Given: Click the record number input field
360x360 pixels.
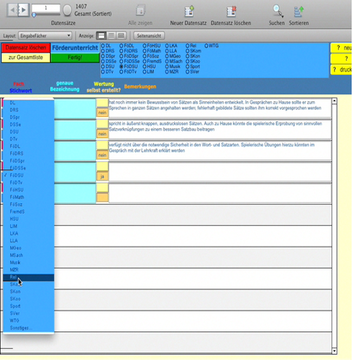Looking at the screenshot, I should pyautogui.click(x=46, y=8).
